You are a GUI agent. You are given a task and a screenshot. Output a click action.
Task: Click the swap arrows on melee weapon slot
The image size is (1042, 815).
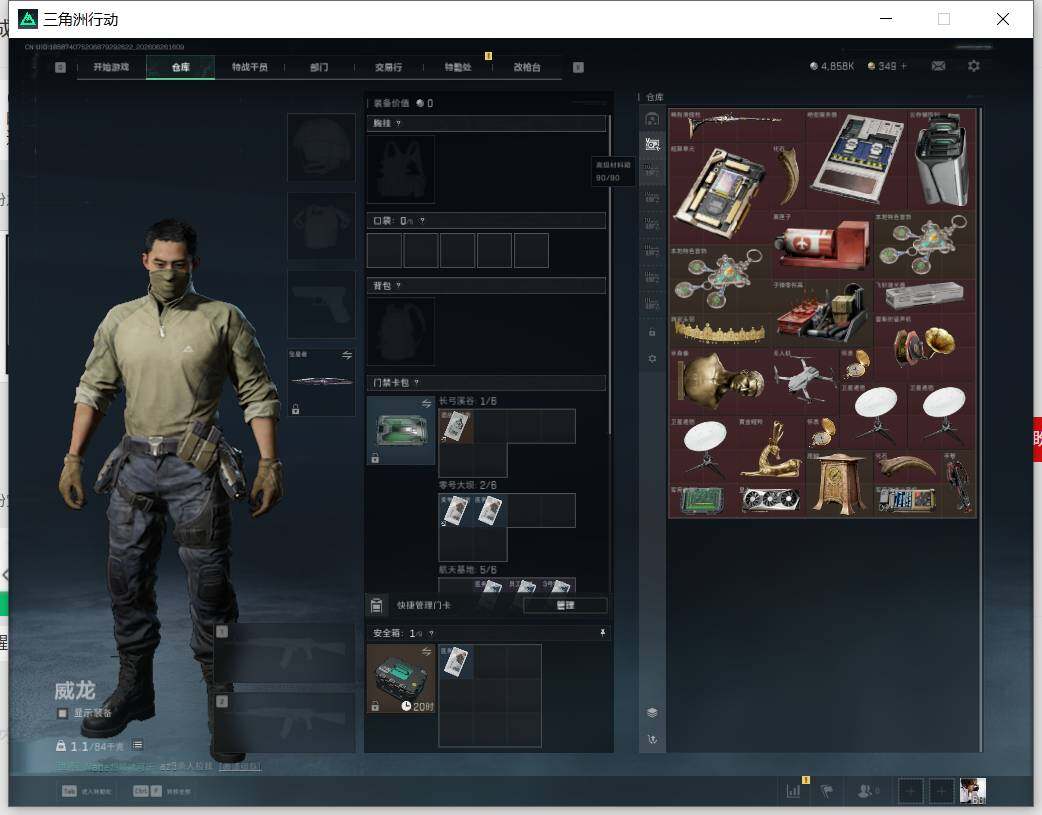[x=347, y=355]
